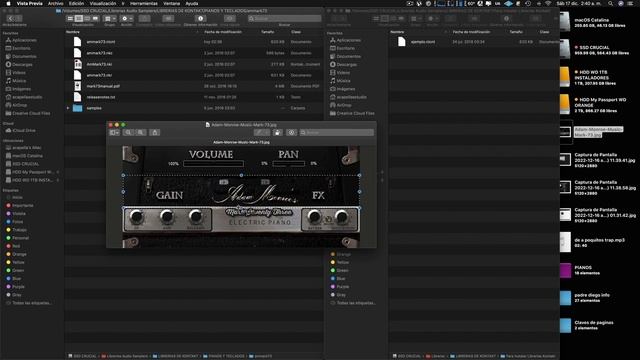The width and height of the screenshot is (640, 360).
Task: Click SSD CRUCIAL in left Finder path bar
Action: click(83, 356)
